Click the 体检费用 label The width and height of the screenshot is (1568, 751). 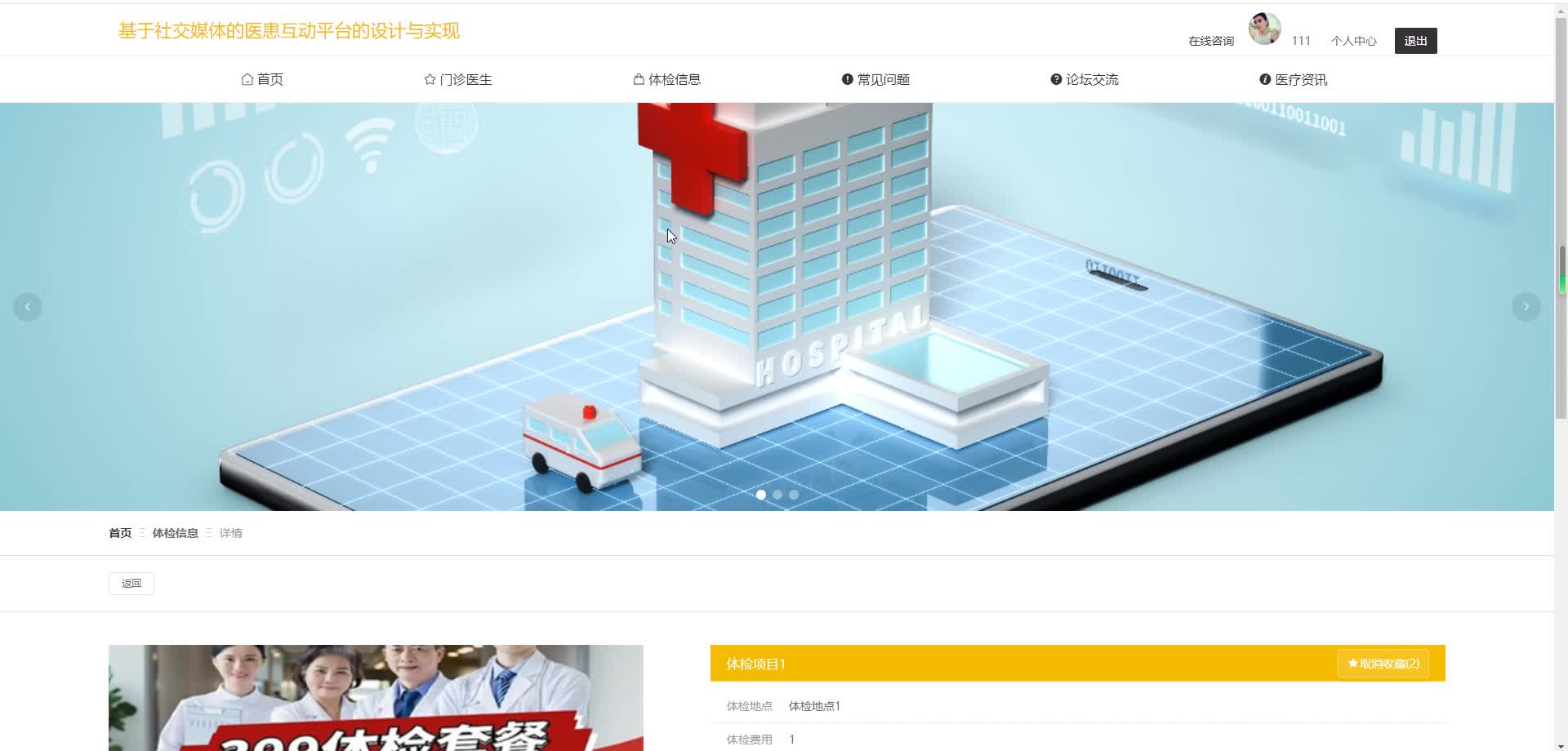[x=750, y=740]
